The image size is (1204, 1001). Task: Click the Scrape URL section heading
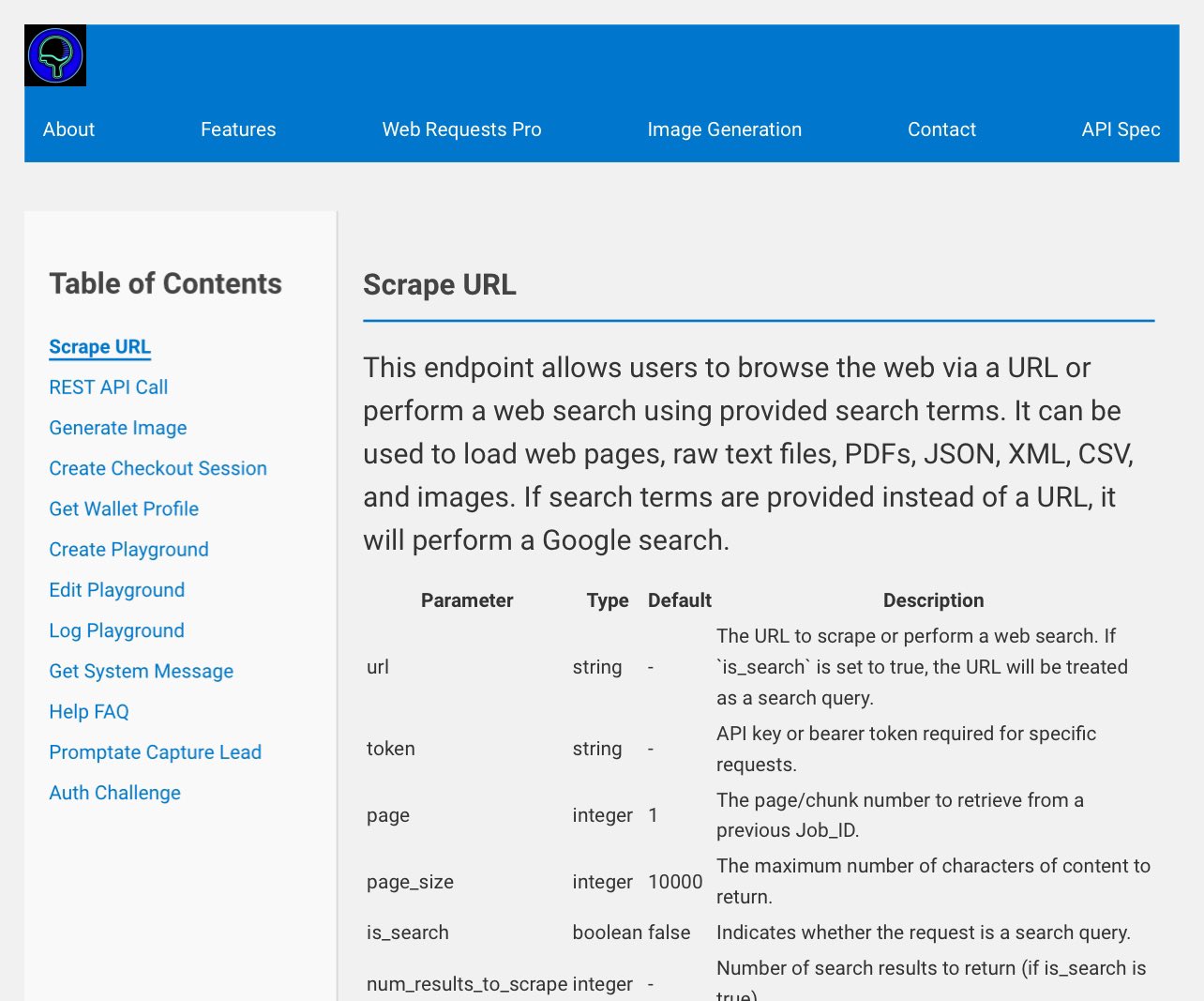(x=440, y=284)
